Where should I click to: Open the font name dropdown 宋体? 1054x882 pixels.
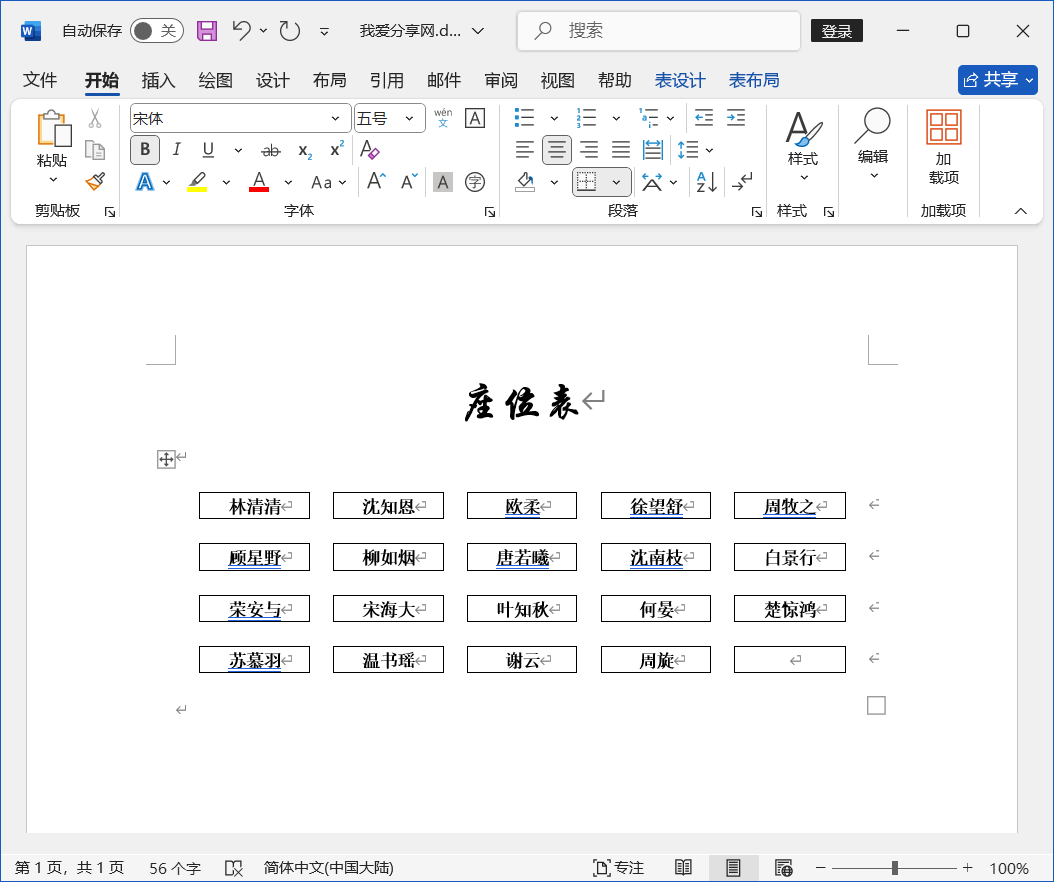coord(335,119)
